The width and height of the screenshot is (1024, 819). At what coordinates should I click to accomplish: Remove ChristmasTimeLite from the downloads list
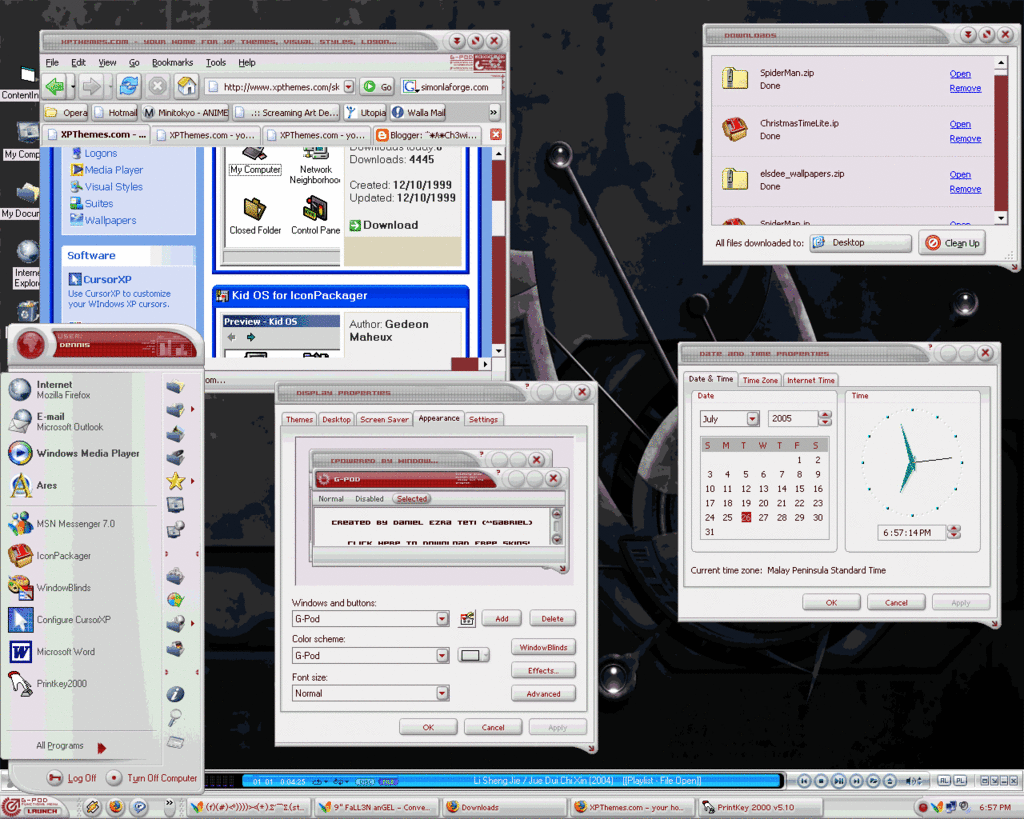pyautogui.click(x=965, y=138)
